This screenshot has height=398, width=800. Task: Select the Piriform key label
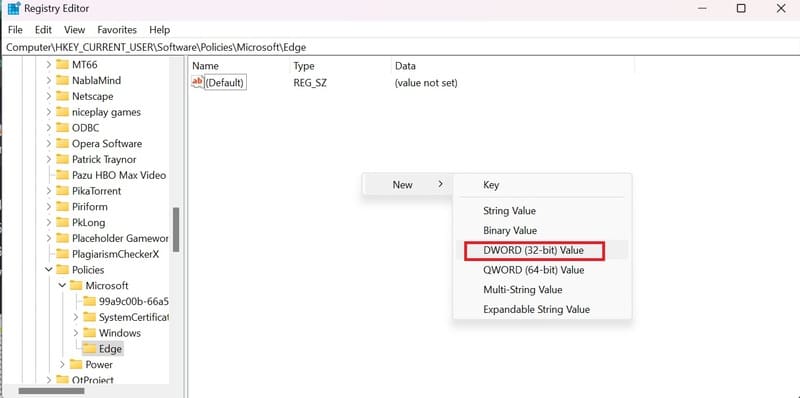(x=90, y=207)
